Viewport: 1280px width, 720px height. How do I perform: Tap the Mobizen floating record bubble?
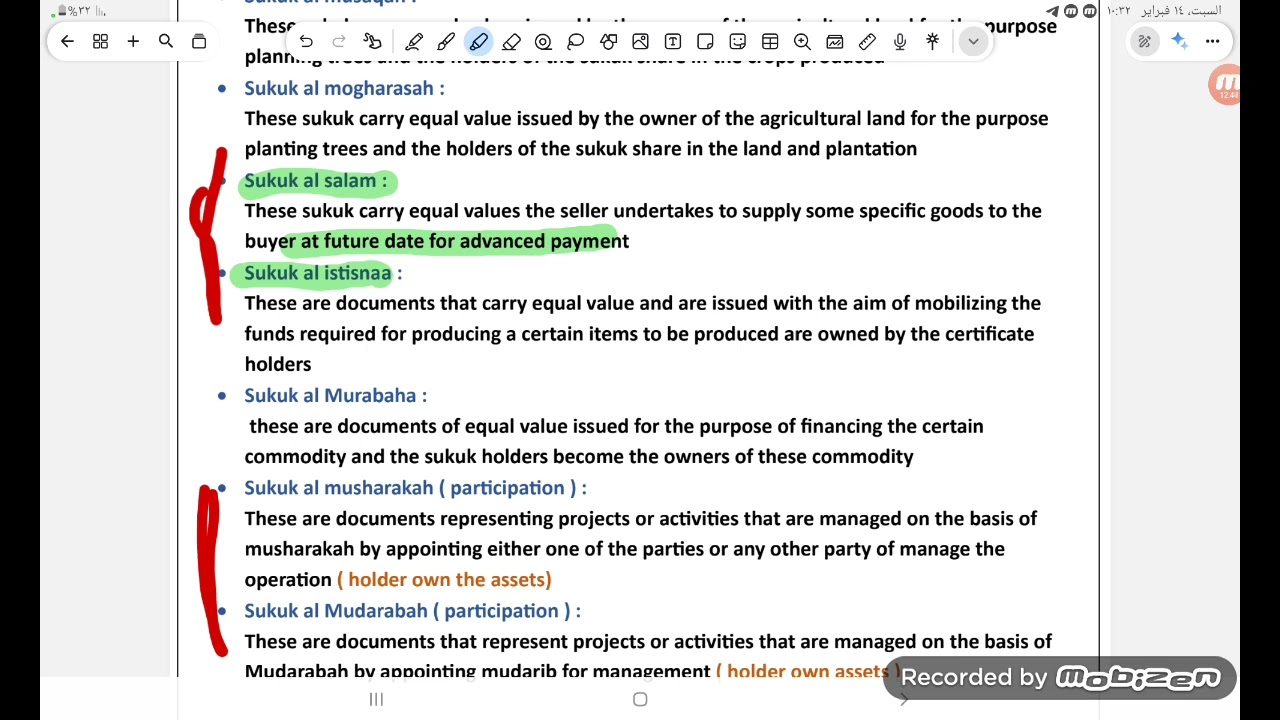pos(1224,85)
